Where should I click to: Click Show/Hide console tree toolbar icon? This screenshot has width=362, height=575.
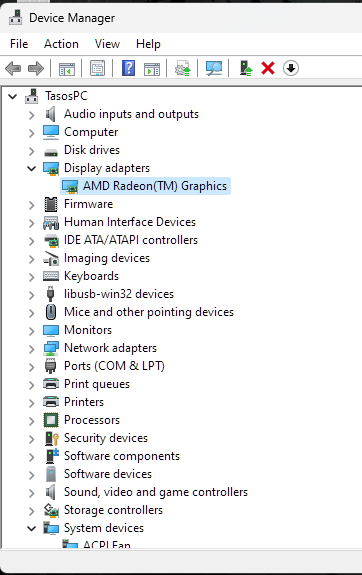pos(67,68)
